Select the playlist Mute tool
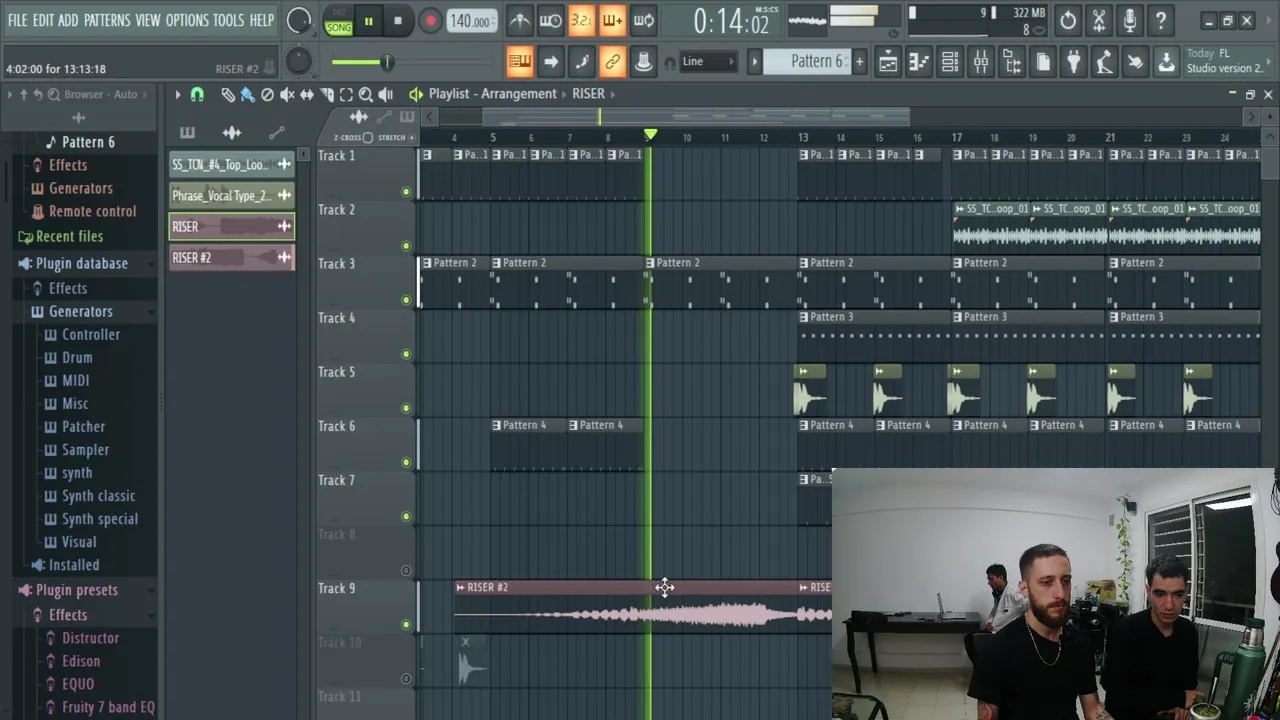Image resolution: width=1280 pixels, height=720 pixels. pyautogui.click(x=287, y=94)
